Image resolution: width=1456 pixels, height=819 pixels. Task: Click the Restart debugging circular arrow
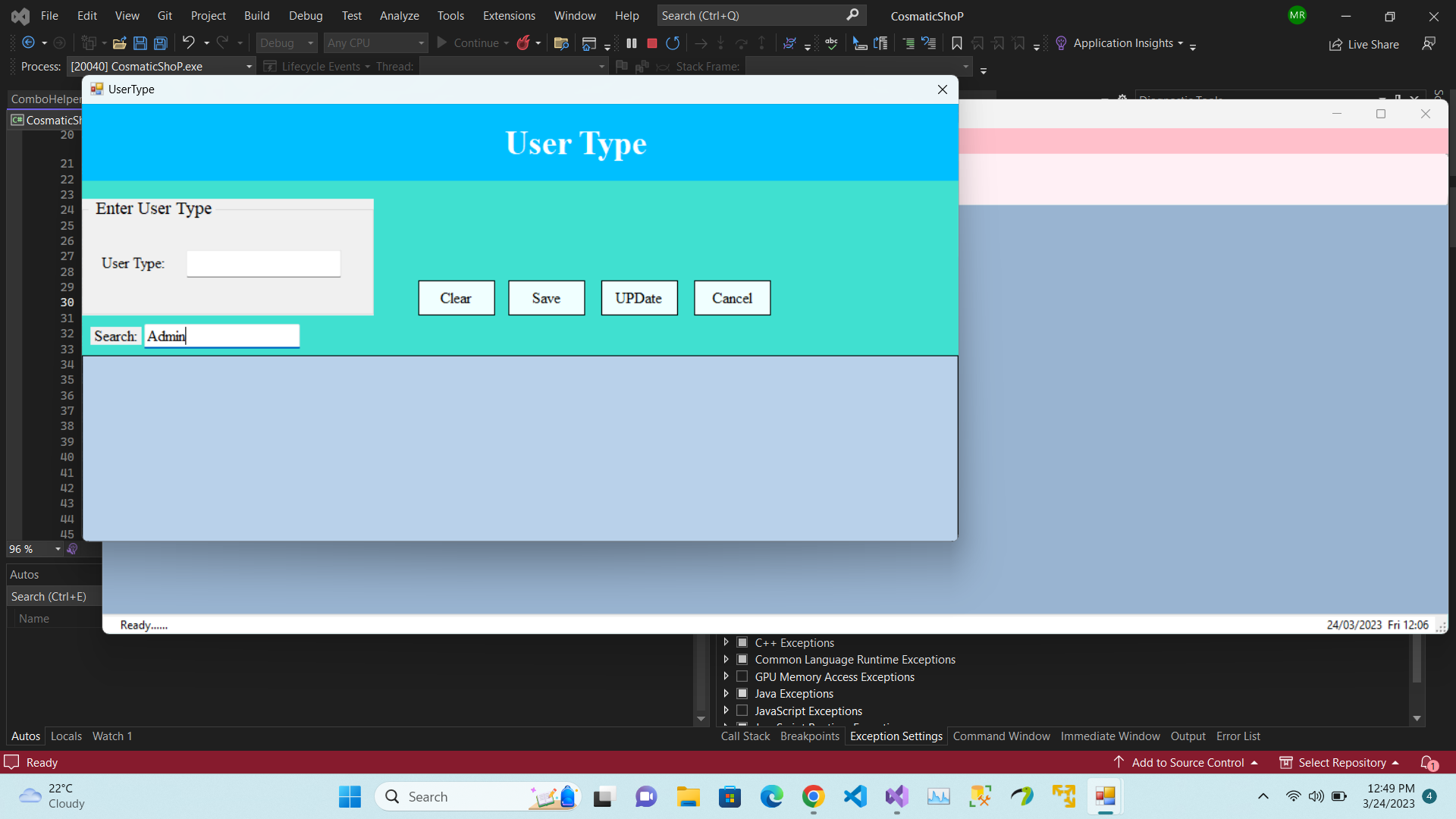[x=673, y=43]
